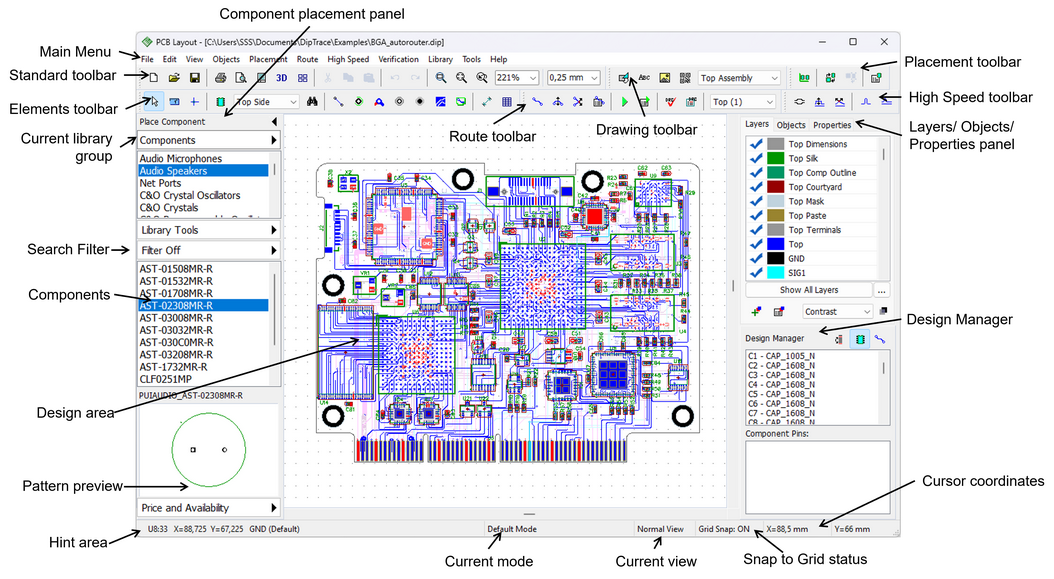The height and width of the screenshot is (579, 1054).
Task: Open the File menu
Action: tap(147, 59)
